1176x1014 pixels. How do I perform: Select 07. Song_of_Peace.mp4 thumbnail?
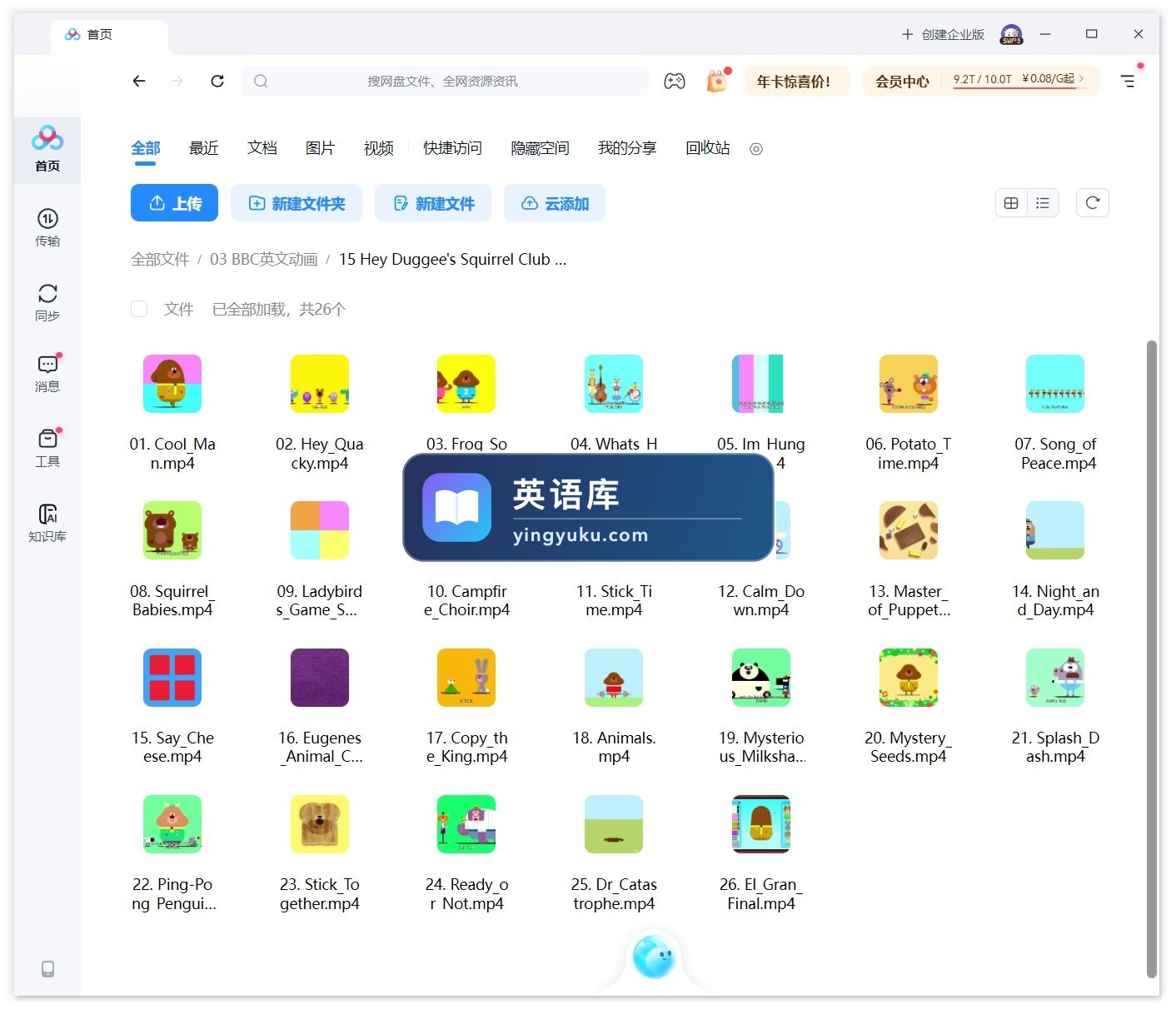1055,384
